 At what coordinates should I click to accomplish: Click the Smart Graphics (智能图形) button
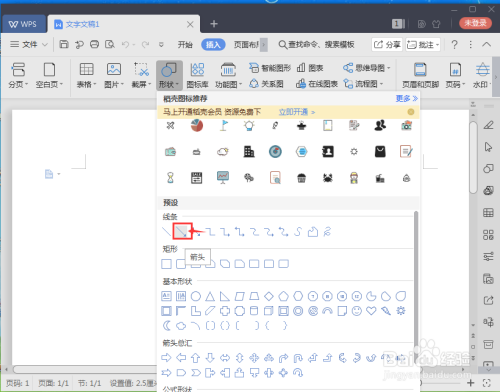coord(270,68)
